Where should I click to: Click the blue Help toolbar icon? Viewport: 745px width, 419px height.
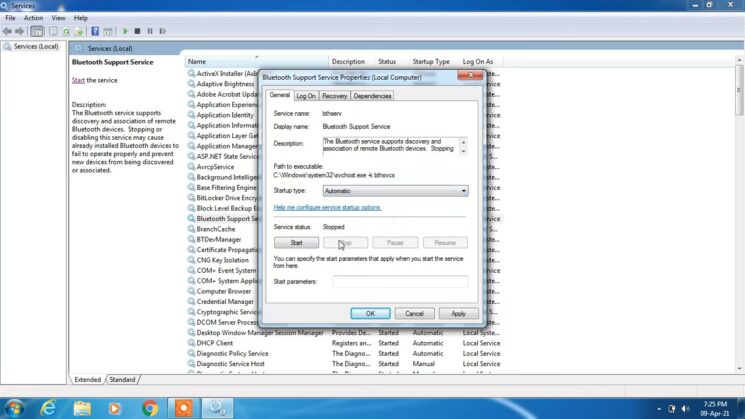click(95, 31)
